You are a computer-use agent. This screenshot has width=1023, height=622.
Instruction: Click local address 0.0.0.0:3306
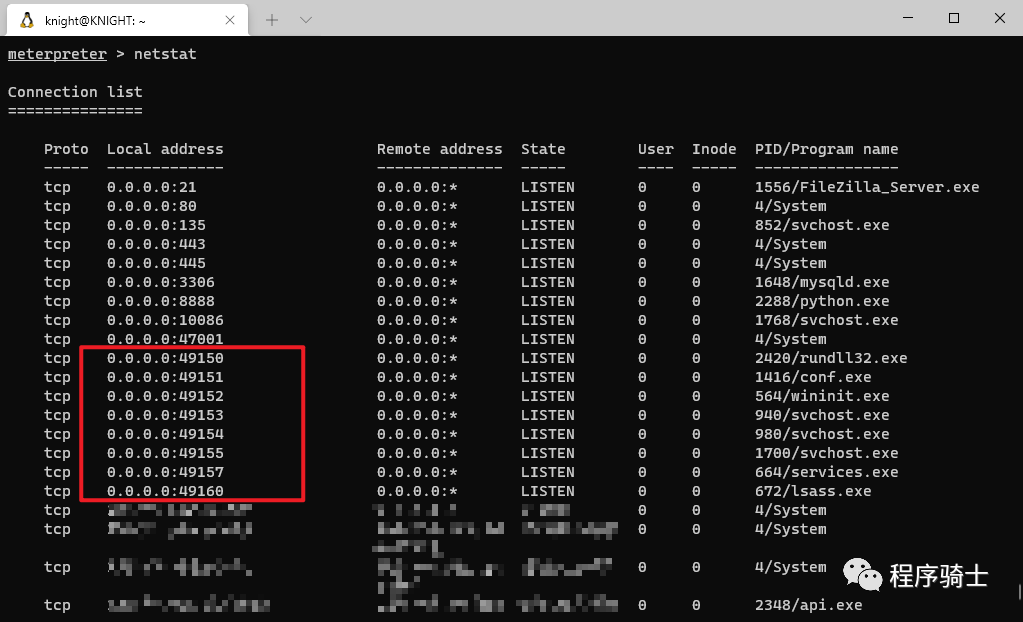160,282
